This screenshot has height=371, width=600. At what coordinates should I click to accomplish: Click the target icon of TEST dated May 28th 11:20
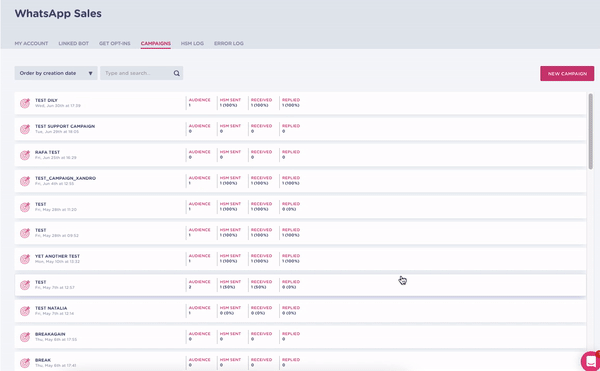(x=25, y=207)
